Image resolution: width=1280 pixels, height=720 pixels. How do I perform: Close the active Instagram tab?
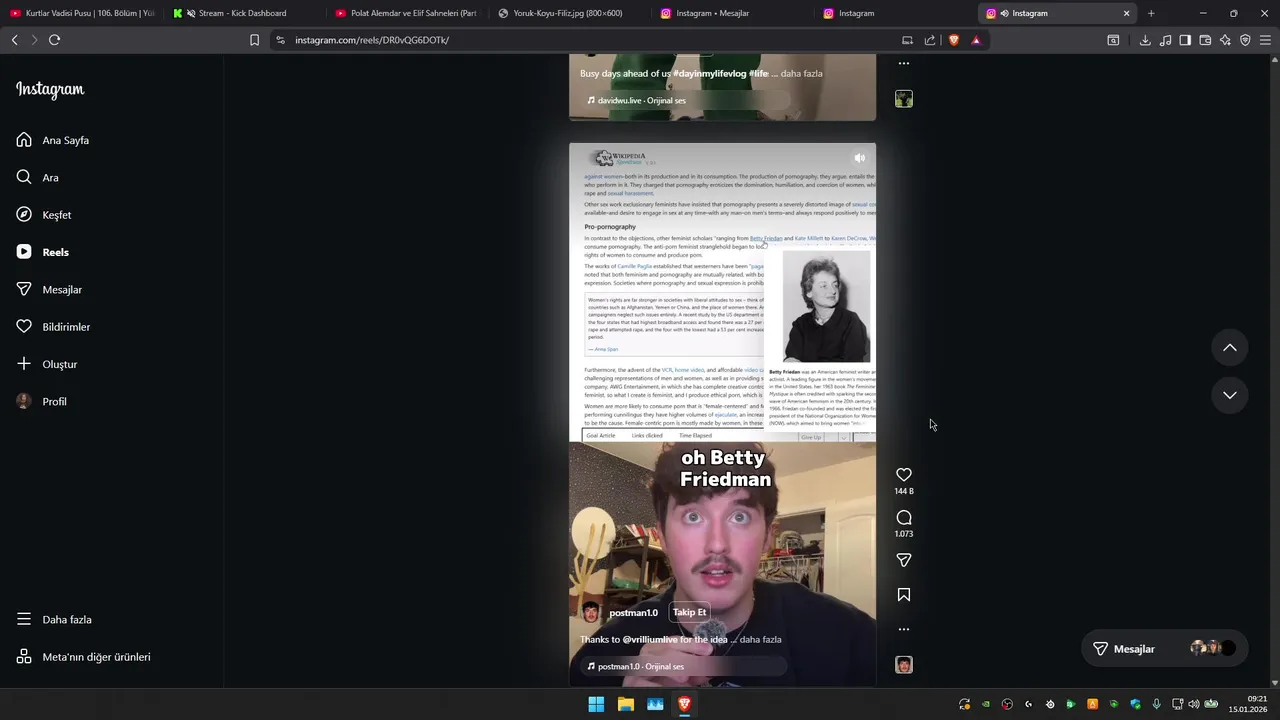click(x=1126, y=13)
